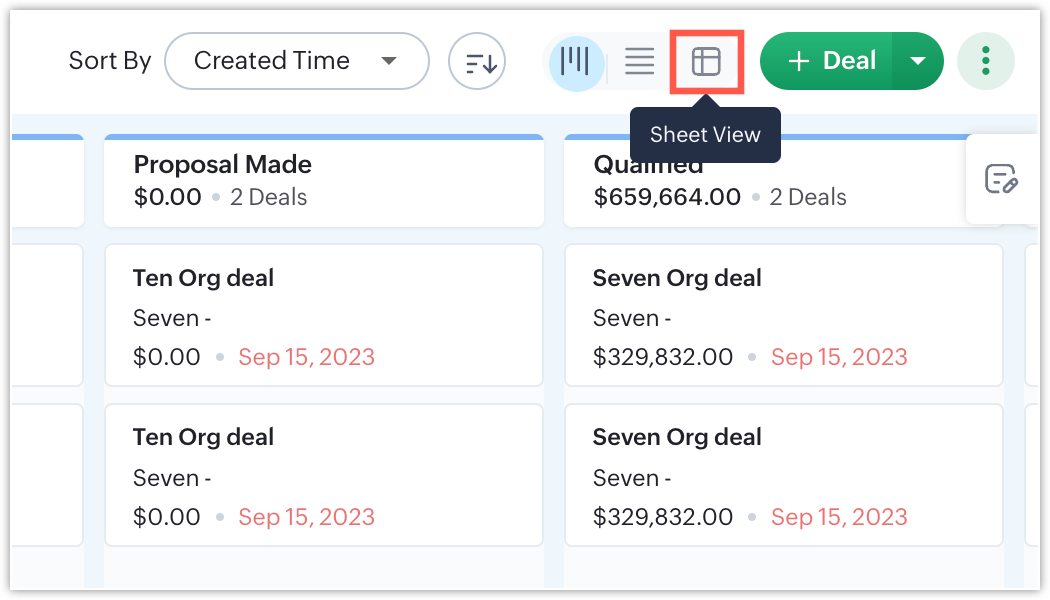The width and height of the screenshot is (1050, 600).
Task: Click $329,832.00 amount on first Seven Org deal
Action: pyautogui.click(x=663, y=357)
